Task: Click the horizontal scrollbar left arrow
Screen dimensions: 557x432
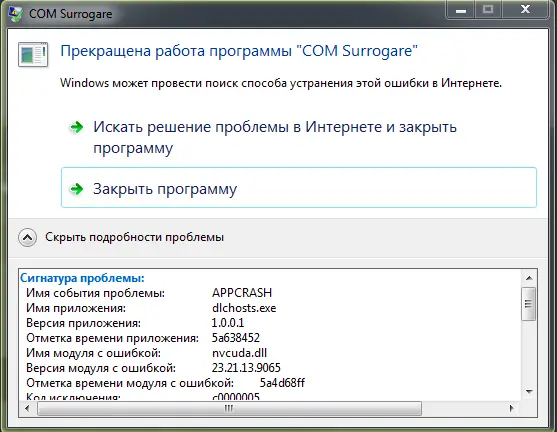Action: (27, 409)
